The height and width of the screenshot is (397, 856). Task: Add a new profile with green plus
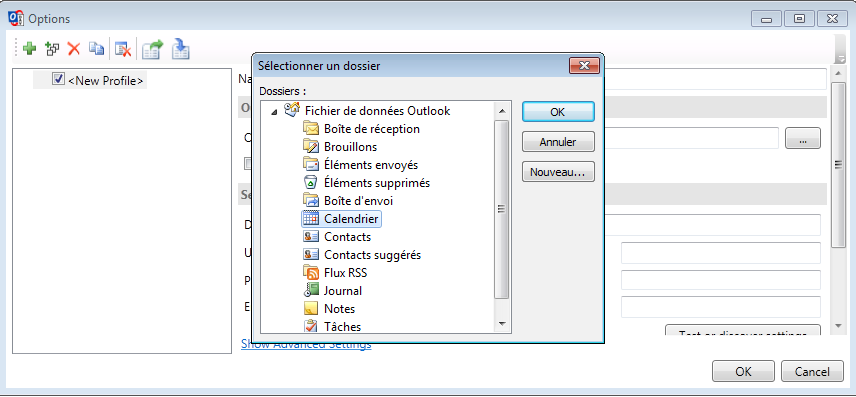29,49
